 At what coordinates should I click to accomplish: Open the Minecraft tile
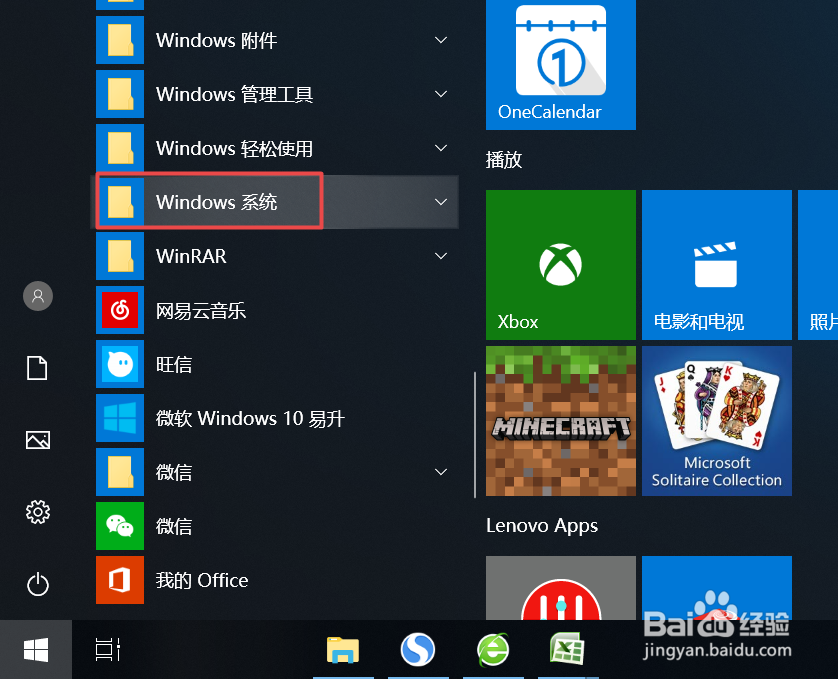tap(561, 421)
